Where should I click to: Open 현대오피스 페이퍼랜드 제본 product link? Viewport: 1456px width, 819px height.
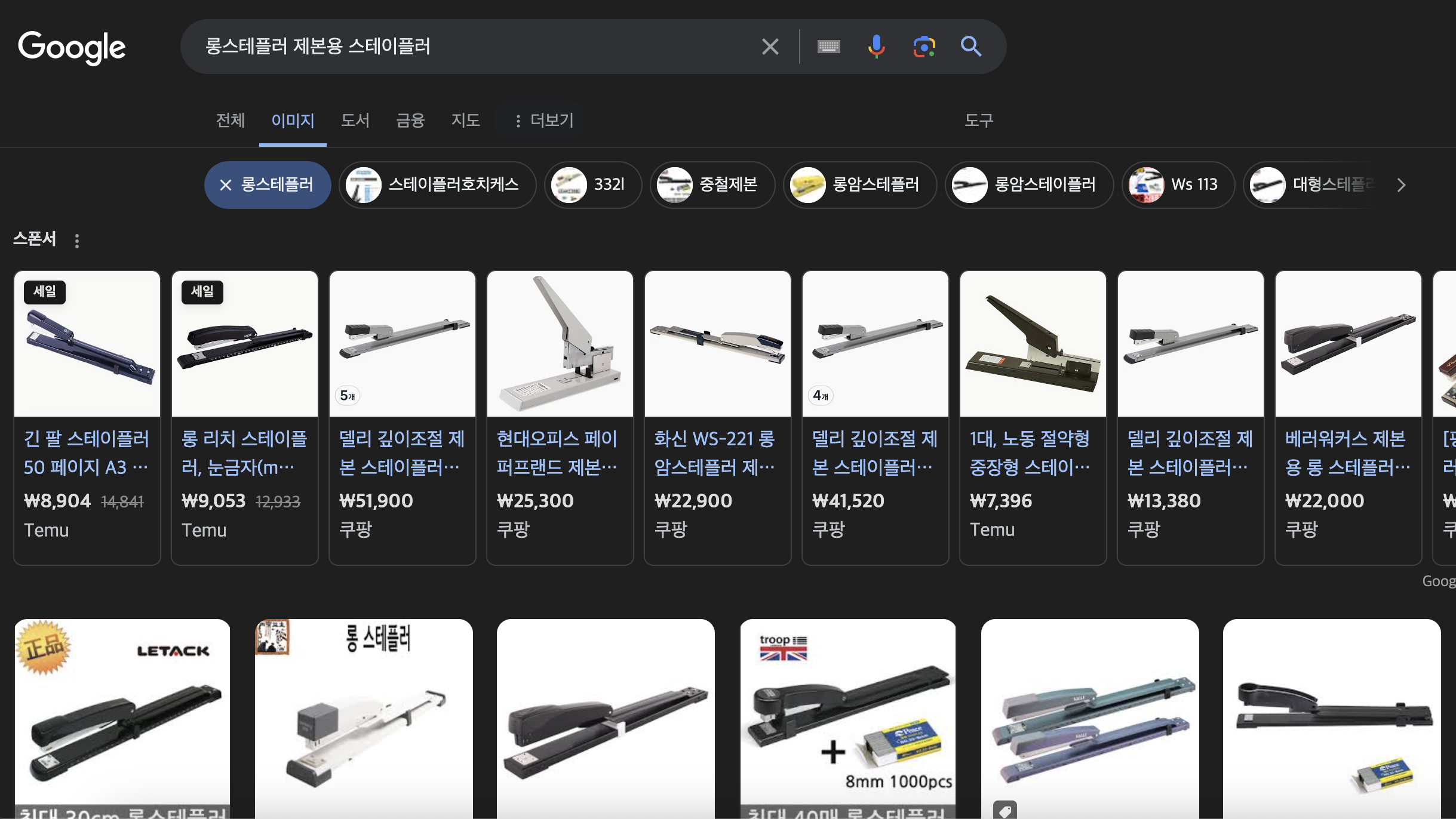[558, 453]
